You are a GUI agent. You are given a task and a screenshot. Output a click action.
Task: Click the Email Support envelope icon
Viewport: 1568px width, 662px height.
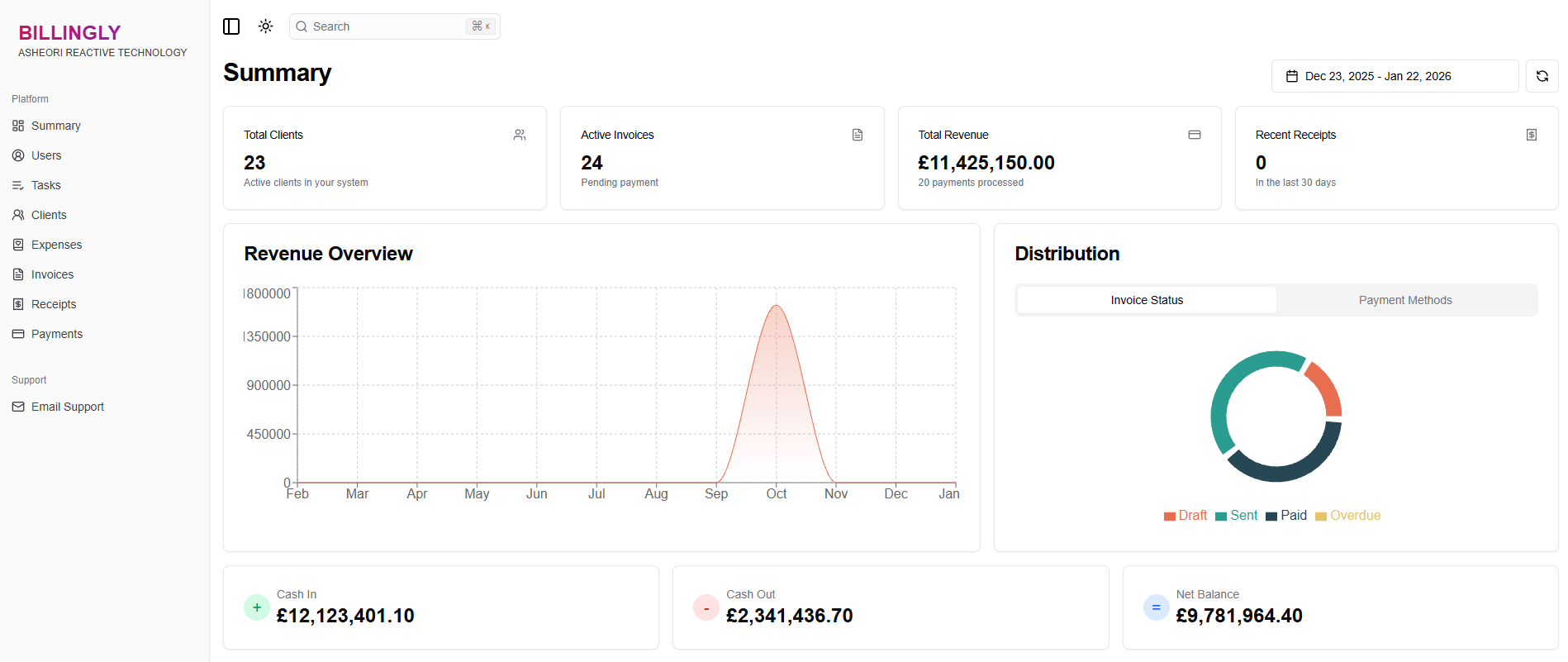click(18, 407)
